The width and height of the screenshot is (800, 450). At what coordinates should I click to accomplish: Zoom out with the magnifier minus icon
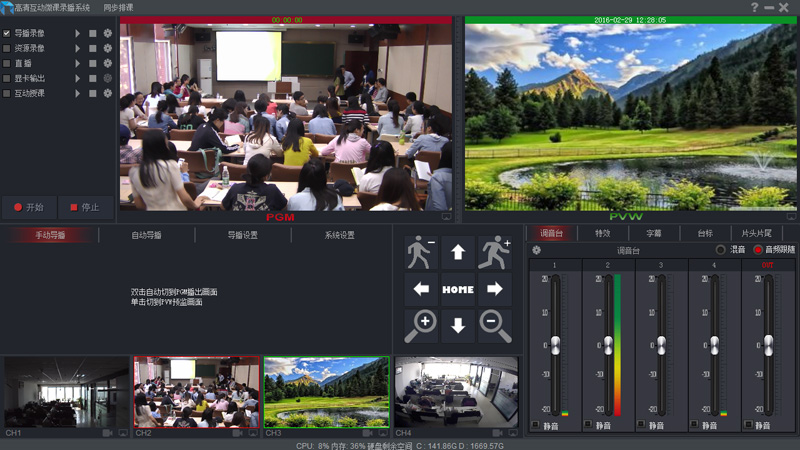click(x=494, y=325)
